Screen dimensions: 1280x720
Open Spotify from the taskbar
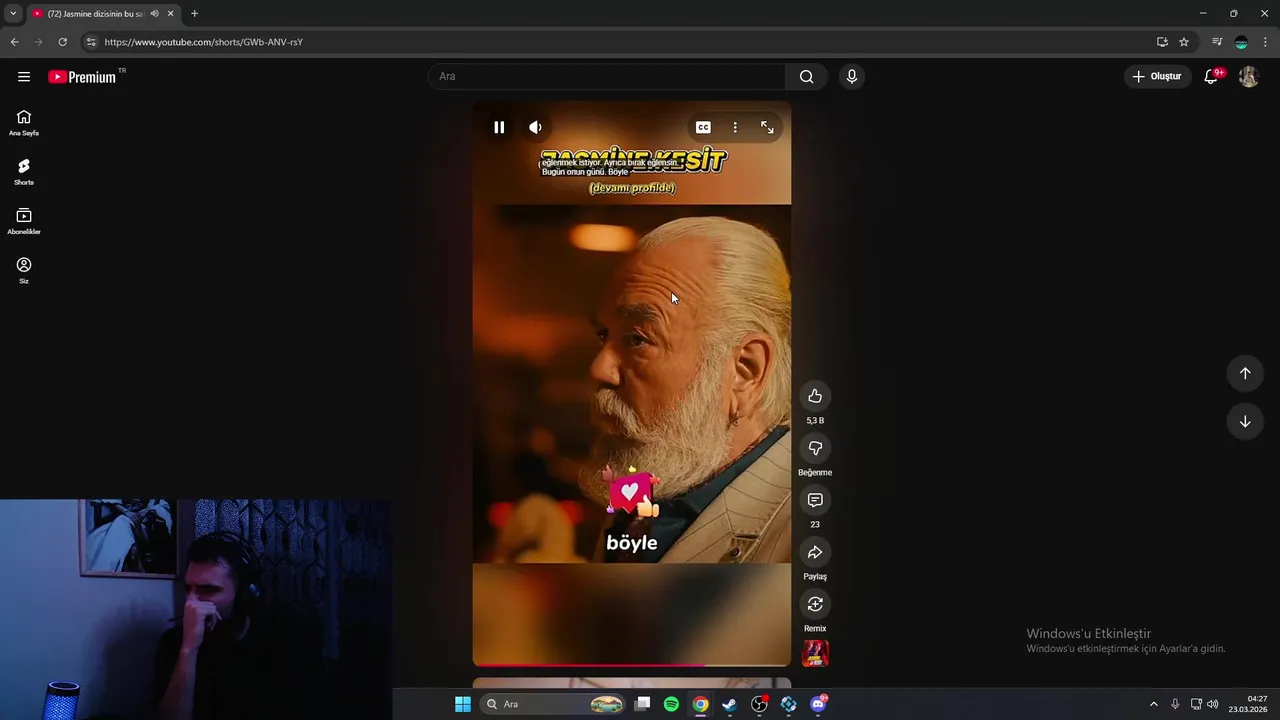click(x=671, y=704)
